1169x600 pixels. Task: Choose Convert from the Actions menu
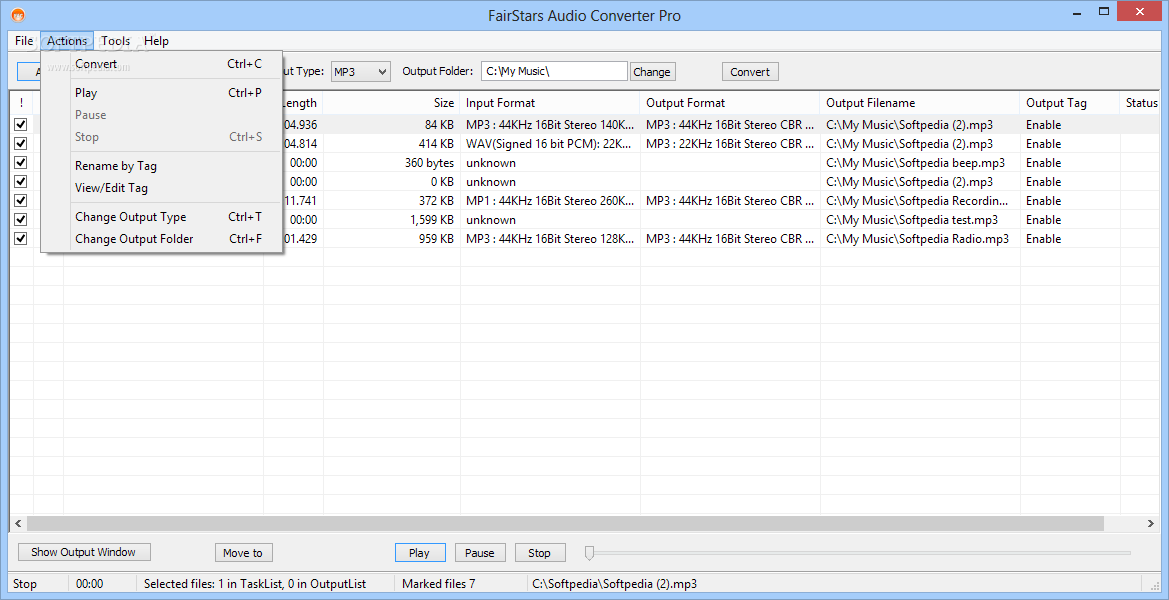pyautogui.click(x=162, y=64)
